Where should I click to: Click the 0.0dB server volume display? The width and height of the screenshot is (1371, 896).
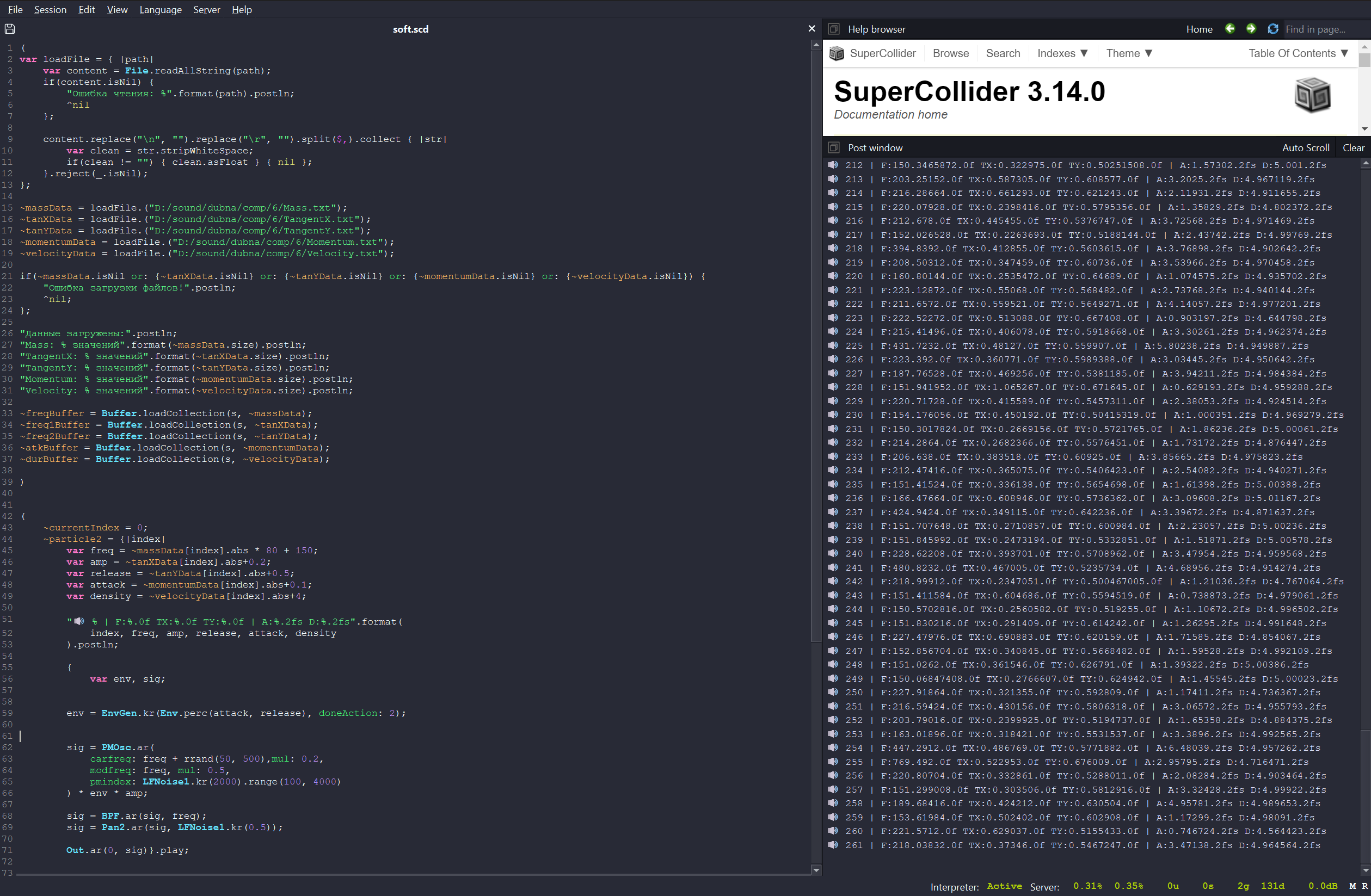(1322, 886)
